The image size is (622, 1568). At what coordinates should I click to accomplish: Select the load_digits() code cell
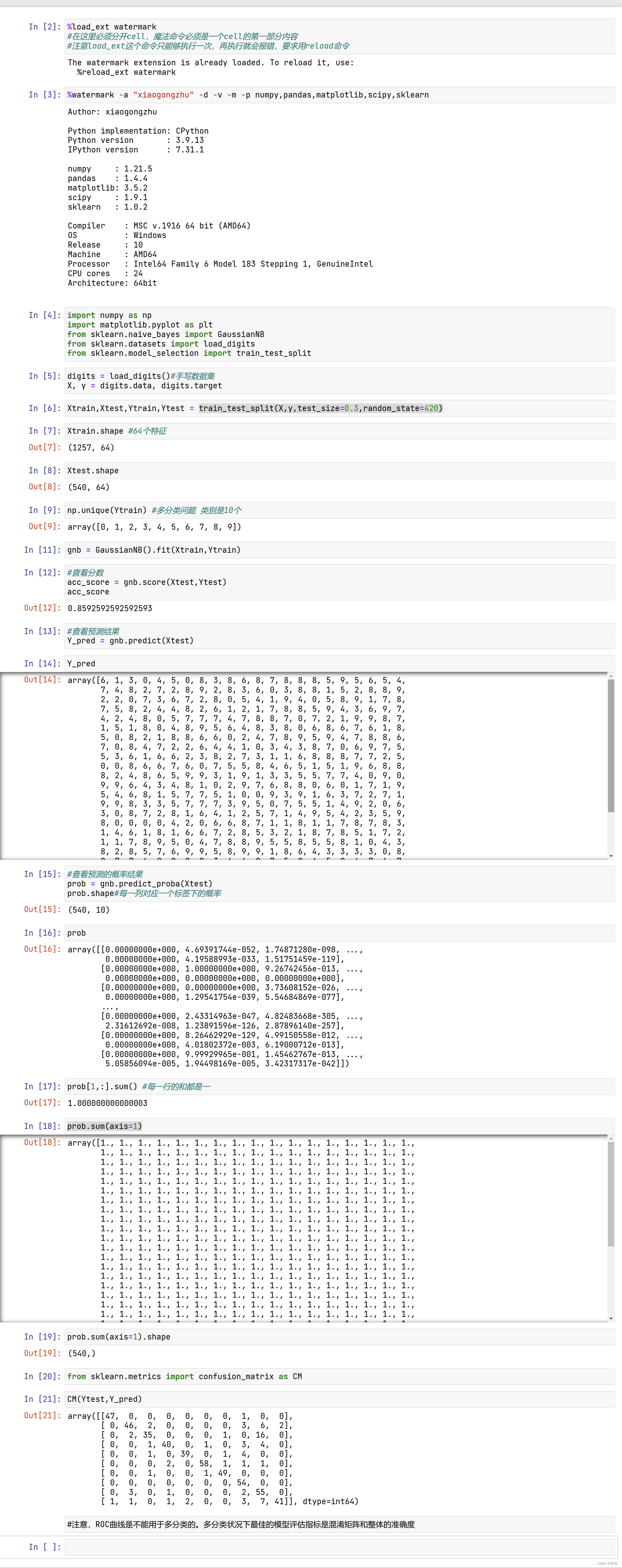coord(339,381)
